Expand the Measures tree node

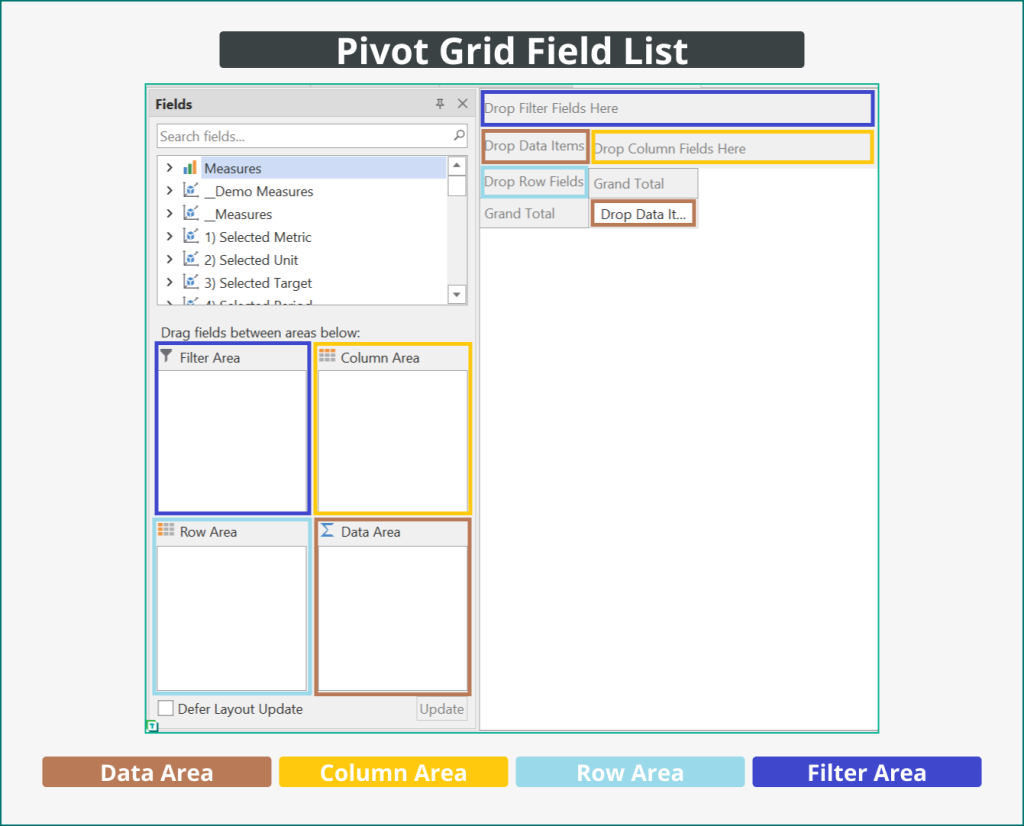coord(168,168)
